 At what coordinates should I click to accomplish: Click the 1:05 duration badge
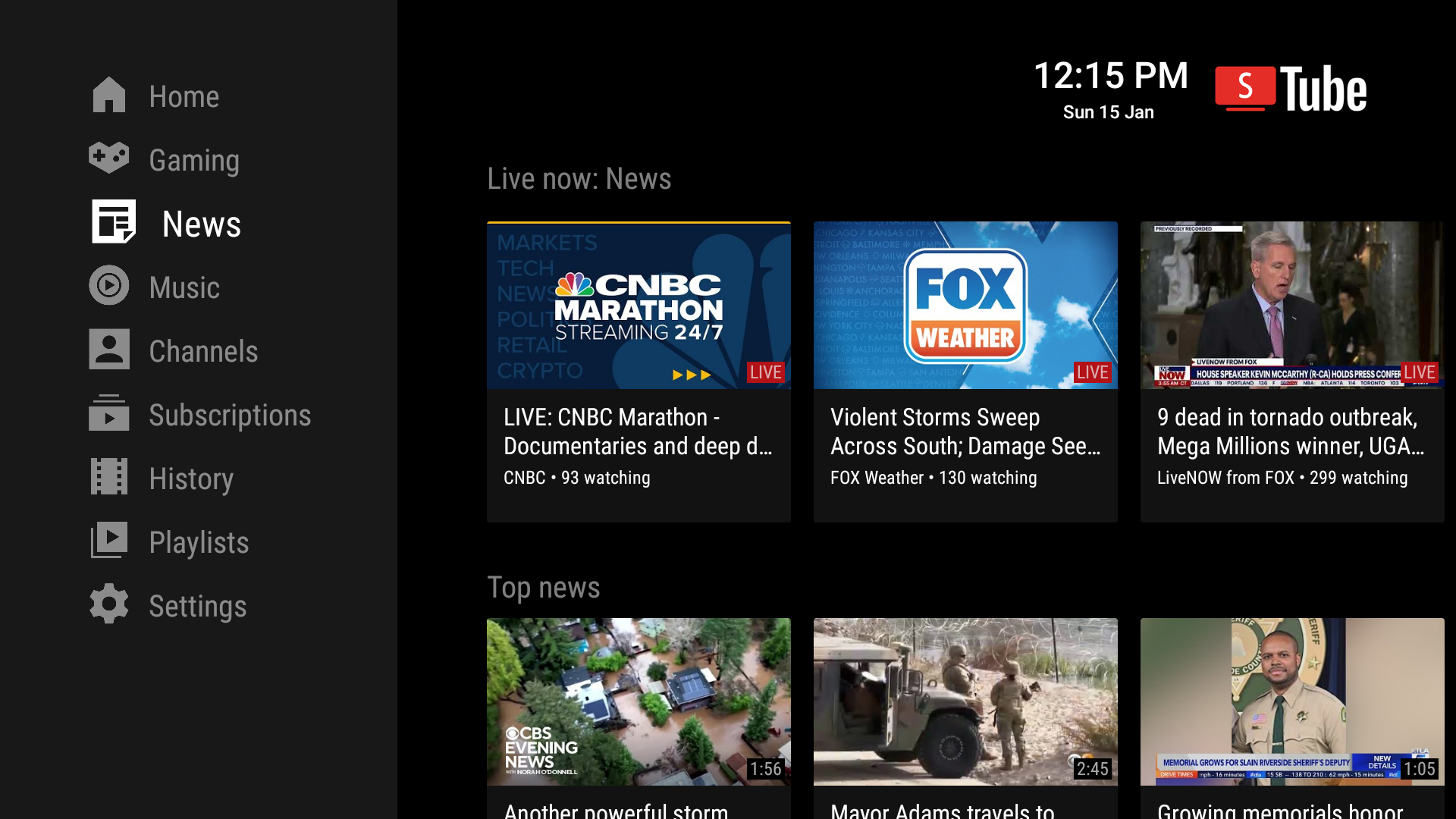(1420, 769)
